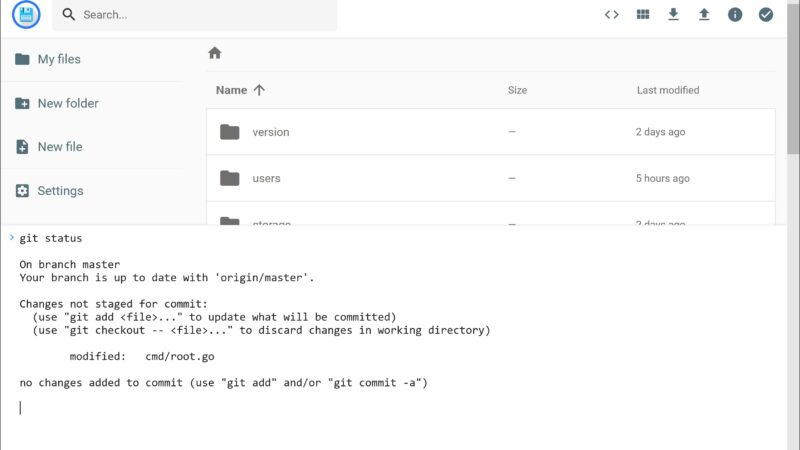Screen dimensions: 800x450
Task: Open Settings in the sidebar
Action: point(49,191)
